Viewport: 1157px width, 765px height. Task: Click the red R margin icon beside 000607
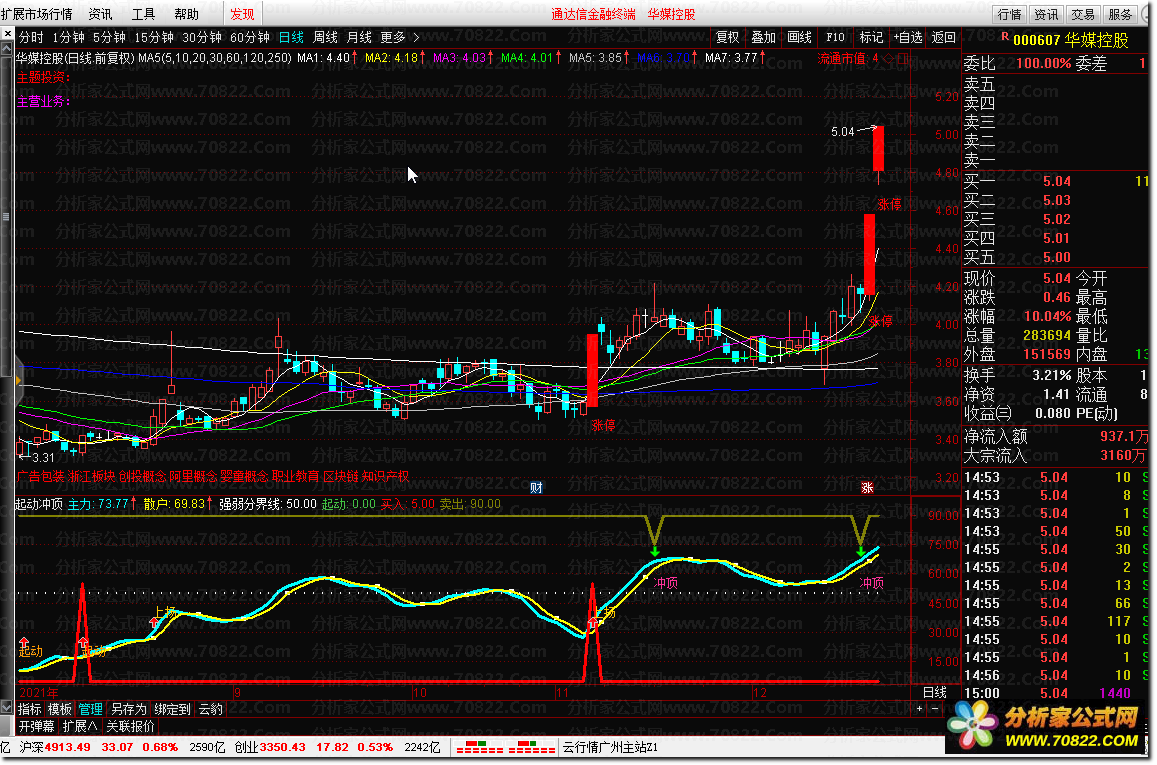(1005, 37)
